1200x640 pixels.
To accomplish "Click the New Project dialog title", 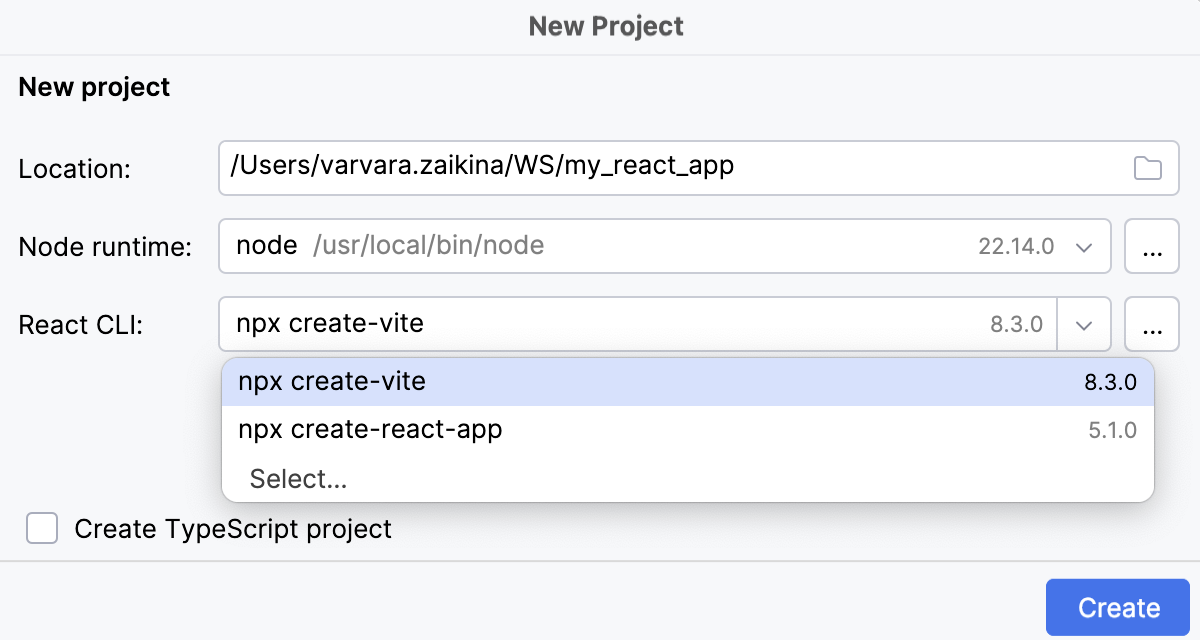I will (605, 26).
